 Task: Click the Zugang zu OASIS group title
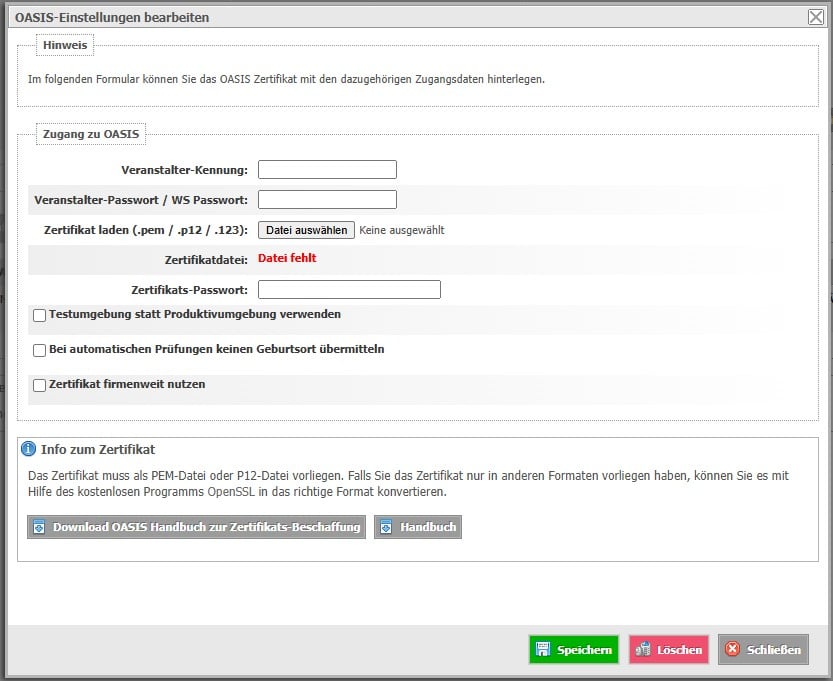[91, 134]
